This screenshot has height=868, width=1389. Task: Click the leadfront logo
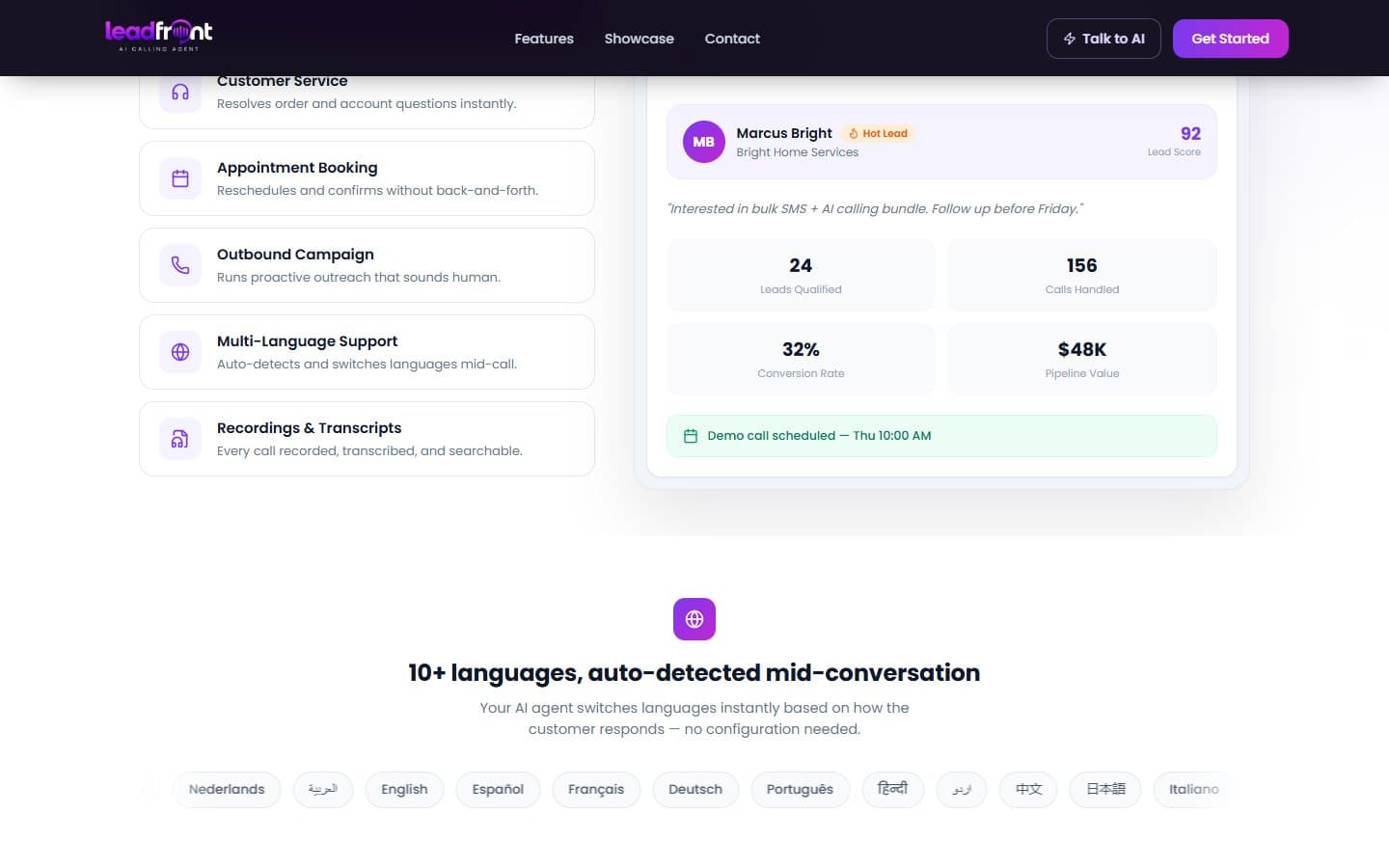(x=159, y=36)
